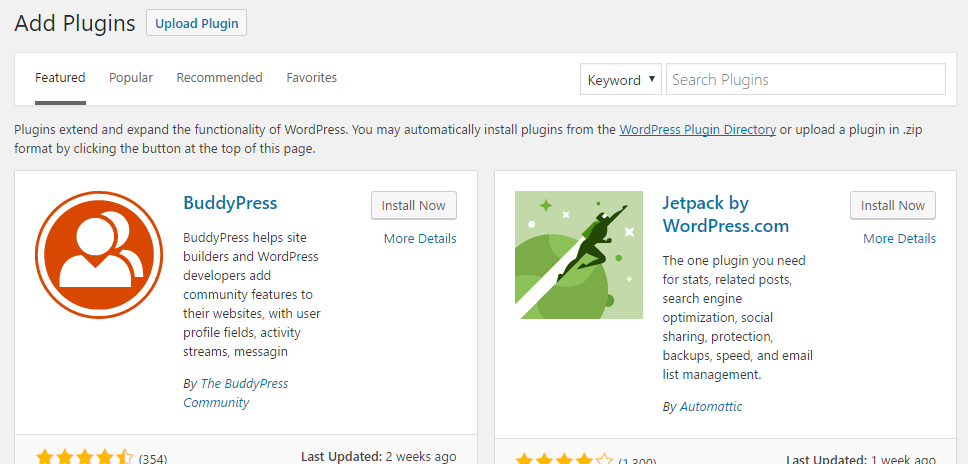
Task: Click BuddyPress Last Updated 2 weeks ago
Action: click(379, 457)
